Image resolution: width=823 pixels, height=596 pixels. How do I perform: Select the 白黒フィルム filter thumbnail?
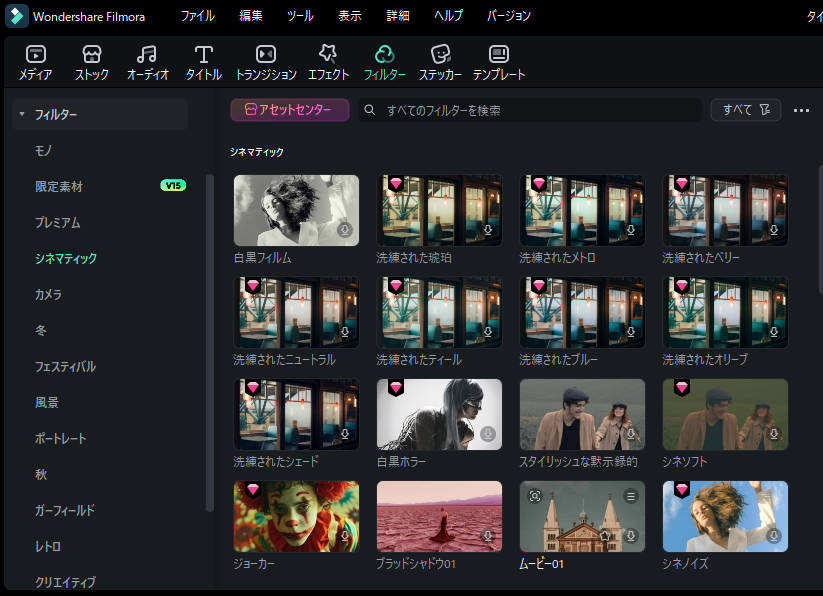tap(296, 210)
